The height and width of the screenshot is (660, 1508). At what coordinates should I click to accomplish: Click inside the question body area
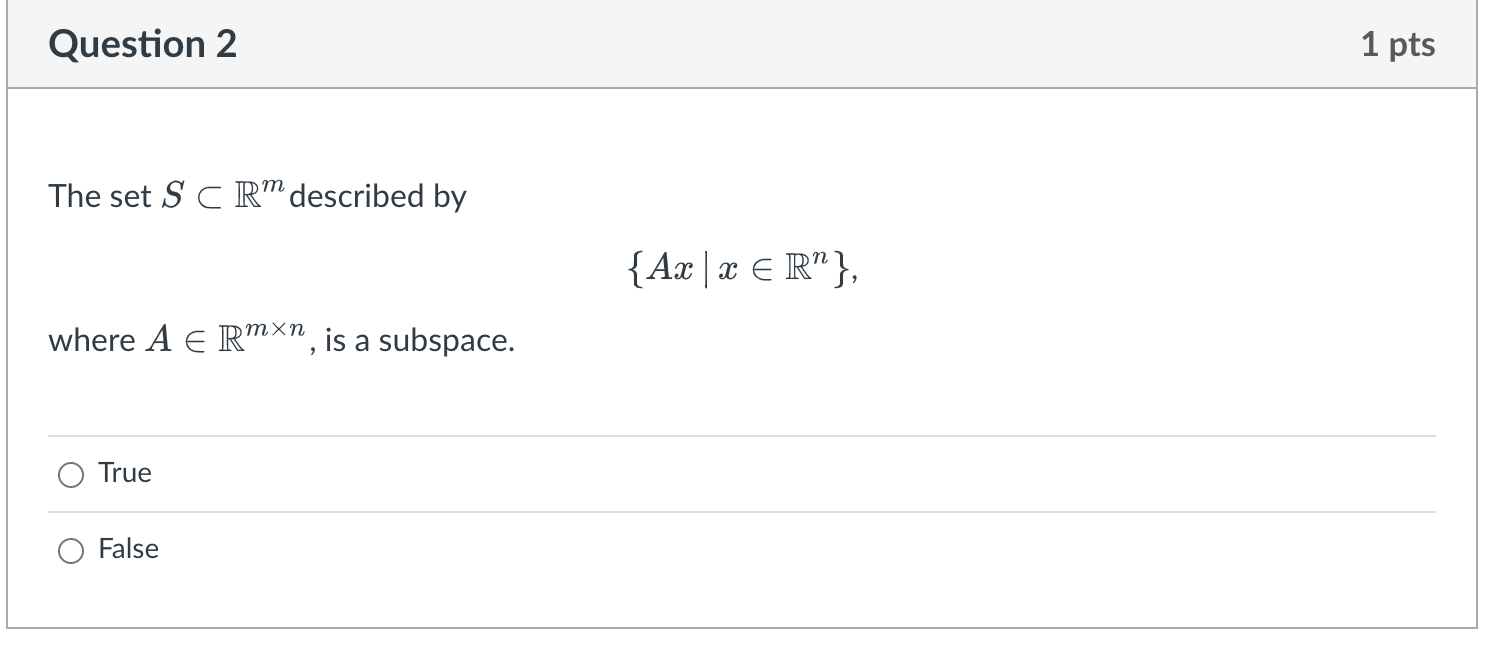740,300
